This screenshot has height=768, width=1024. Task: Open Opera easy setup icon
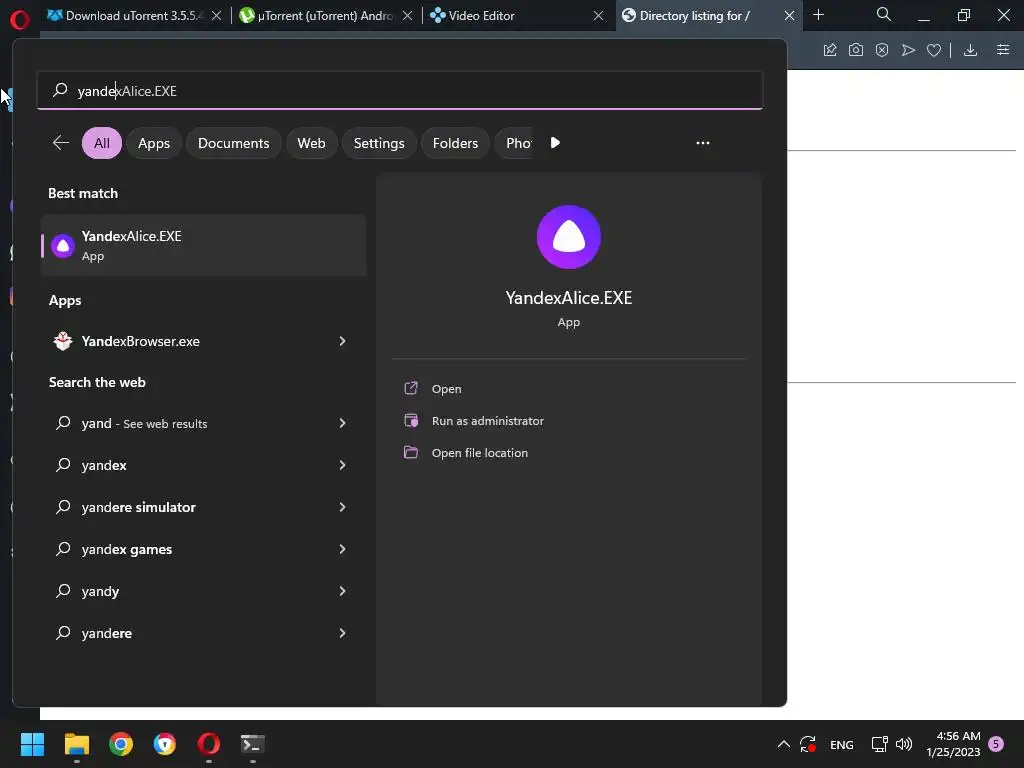coord(1003,50)
